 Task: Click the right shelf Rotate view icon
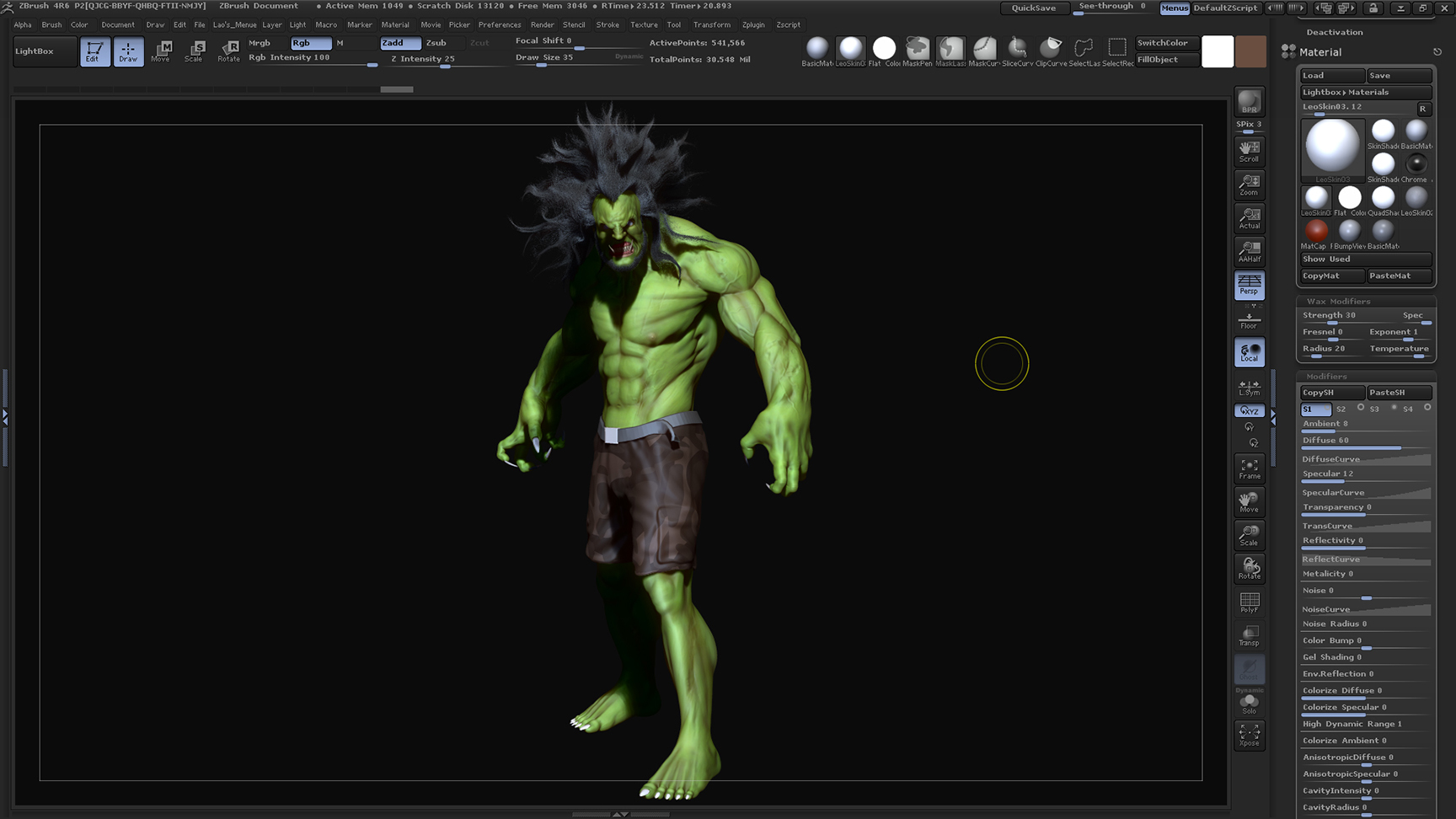coord(1250,569)
